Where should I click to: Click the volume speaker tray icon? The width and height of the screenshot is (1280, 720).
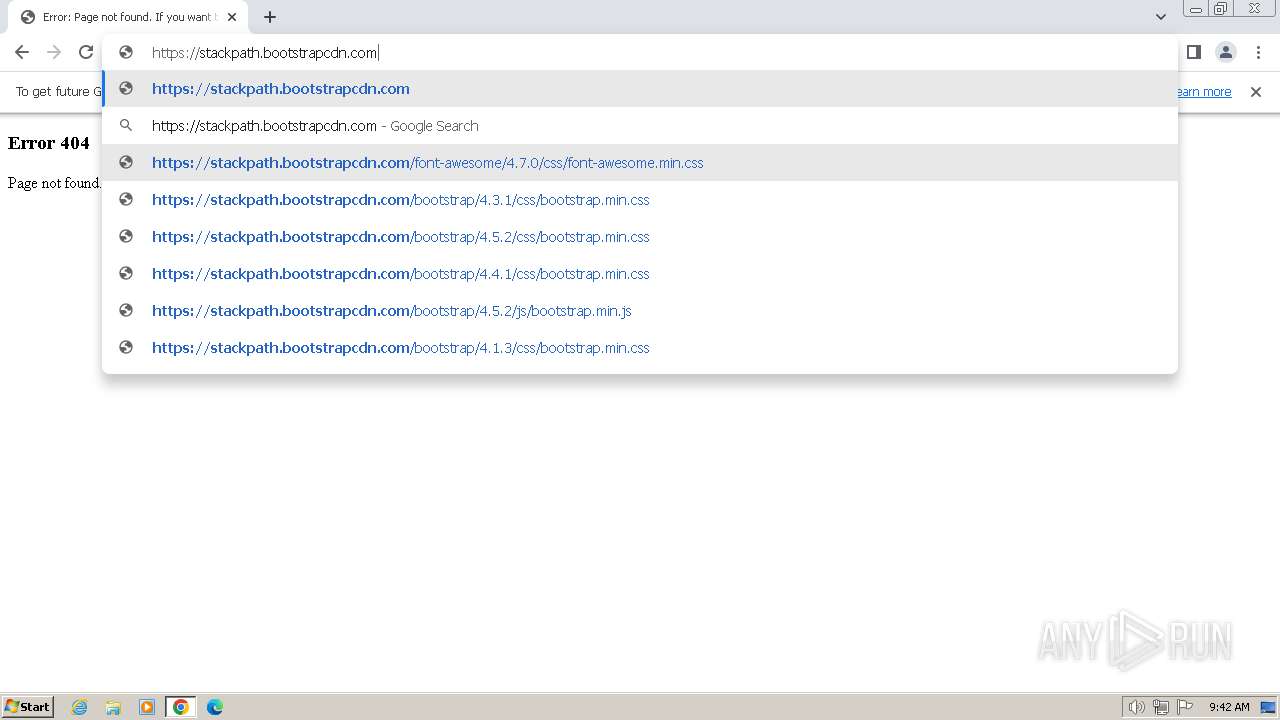pos(1137,707)
